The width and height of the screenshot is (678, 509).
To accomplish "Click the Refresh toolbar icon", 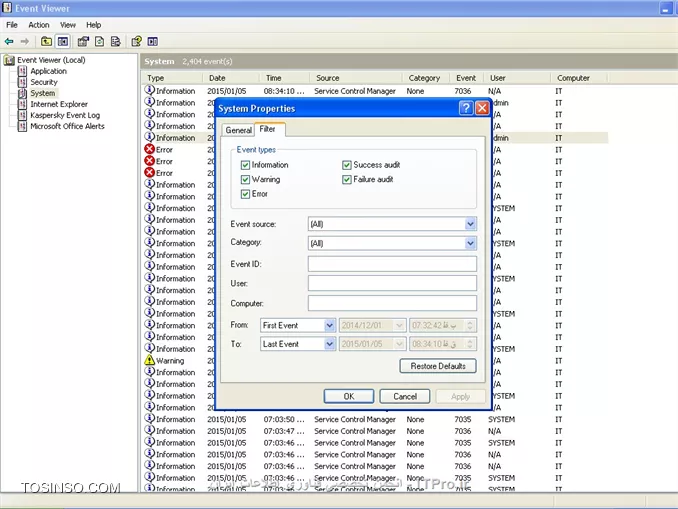I will pos(99,42).
